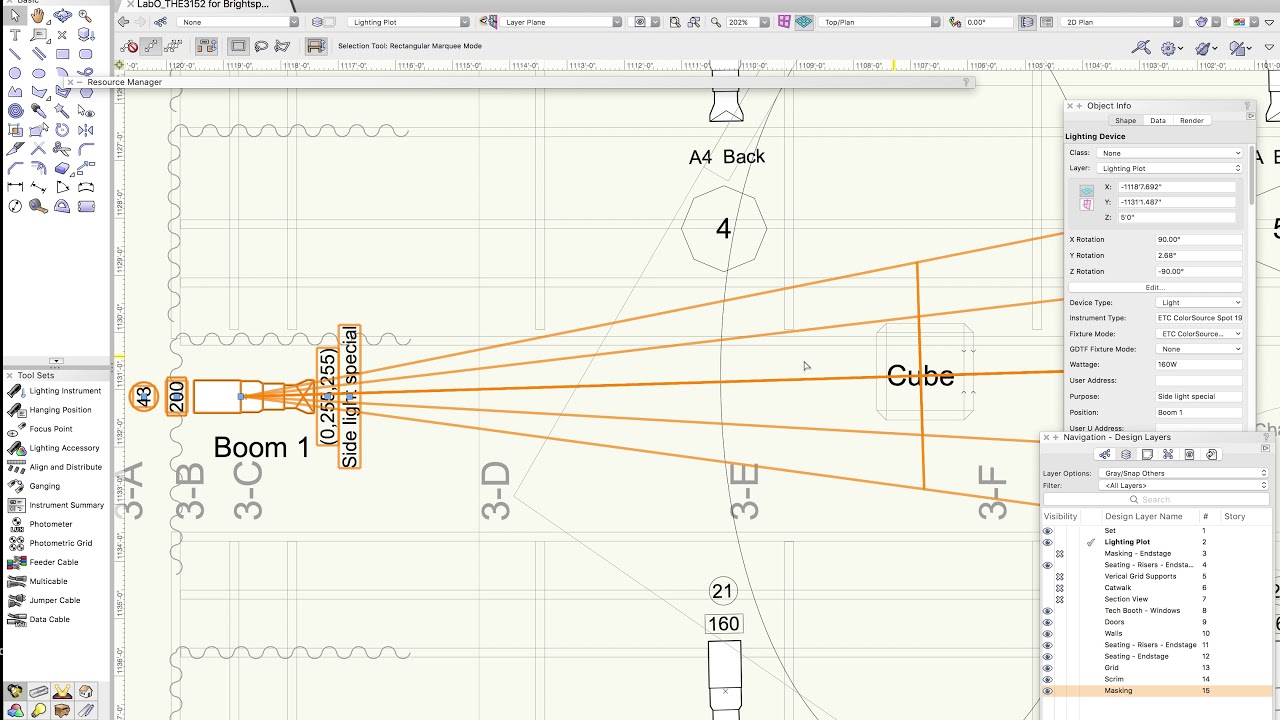The height and width of the screenshot is (720, 1280).
Task: Open the Top/Plan view dropdown
Action: (x=881, y=22)
